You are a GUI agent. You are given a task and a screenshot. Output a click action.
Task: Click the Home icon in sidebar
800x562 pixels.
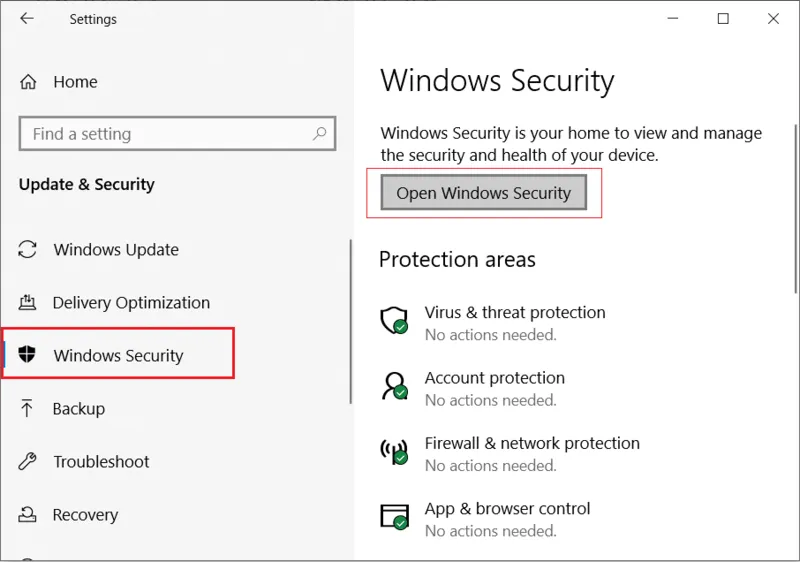(28, 82)
